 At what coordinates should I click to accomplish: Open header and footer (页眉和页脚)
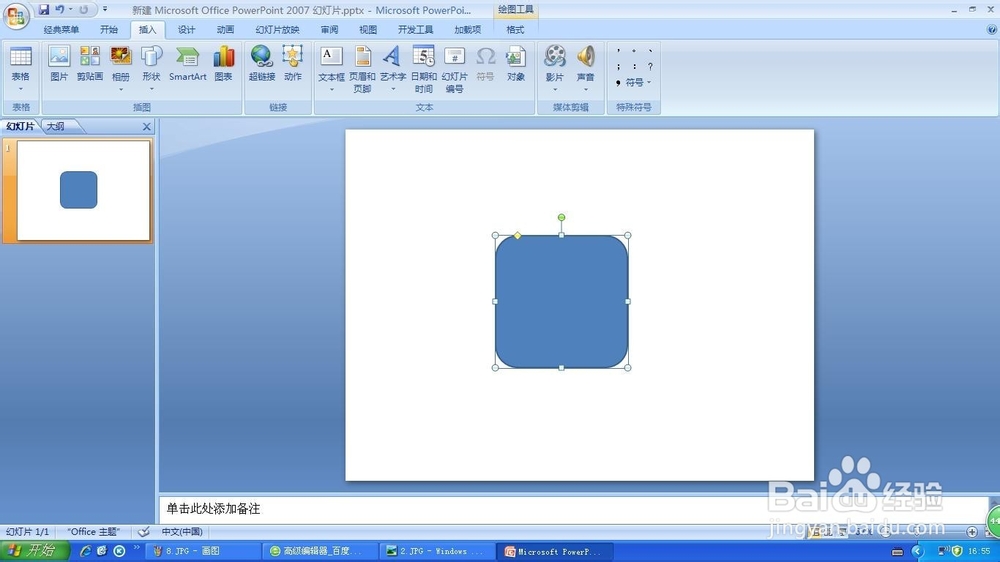[362, 69]
